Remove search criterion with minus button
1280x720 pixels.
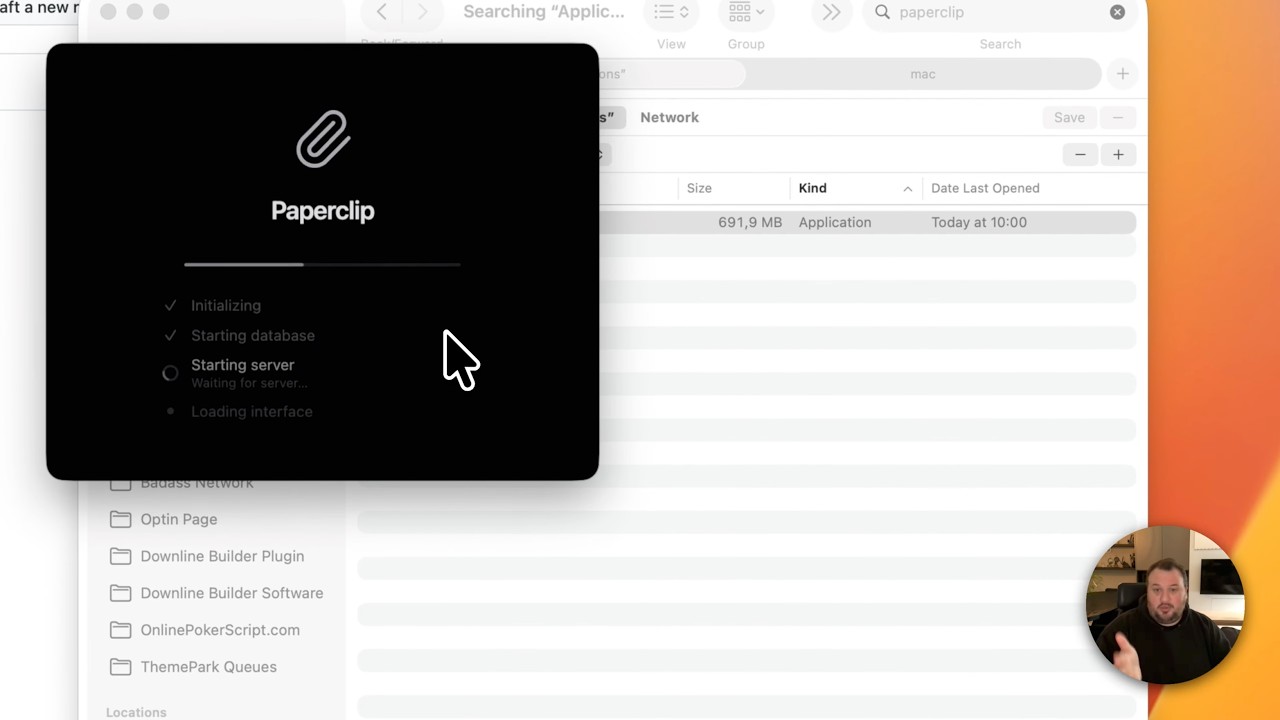1080,155
